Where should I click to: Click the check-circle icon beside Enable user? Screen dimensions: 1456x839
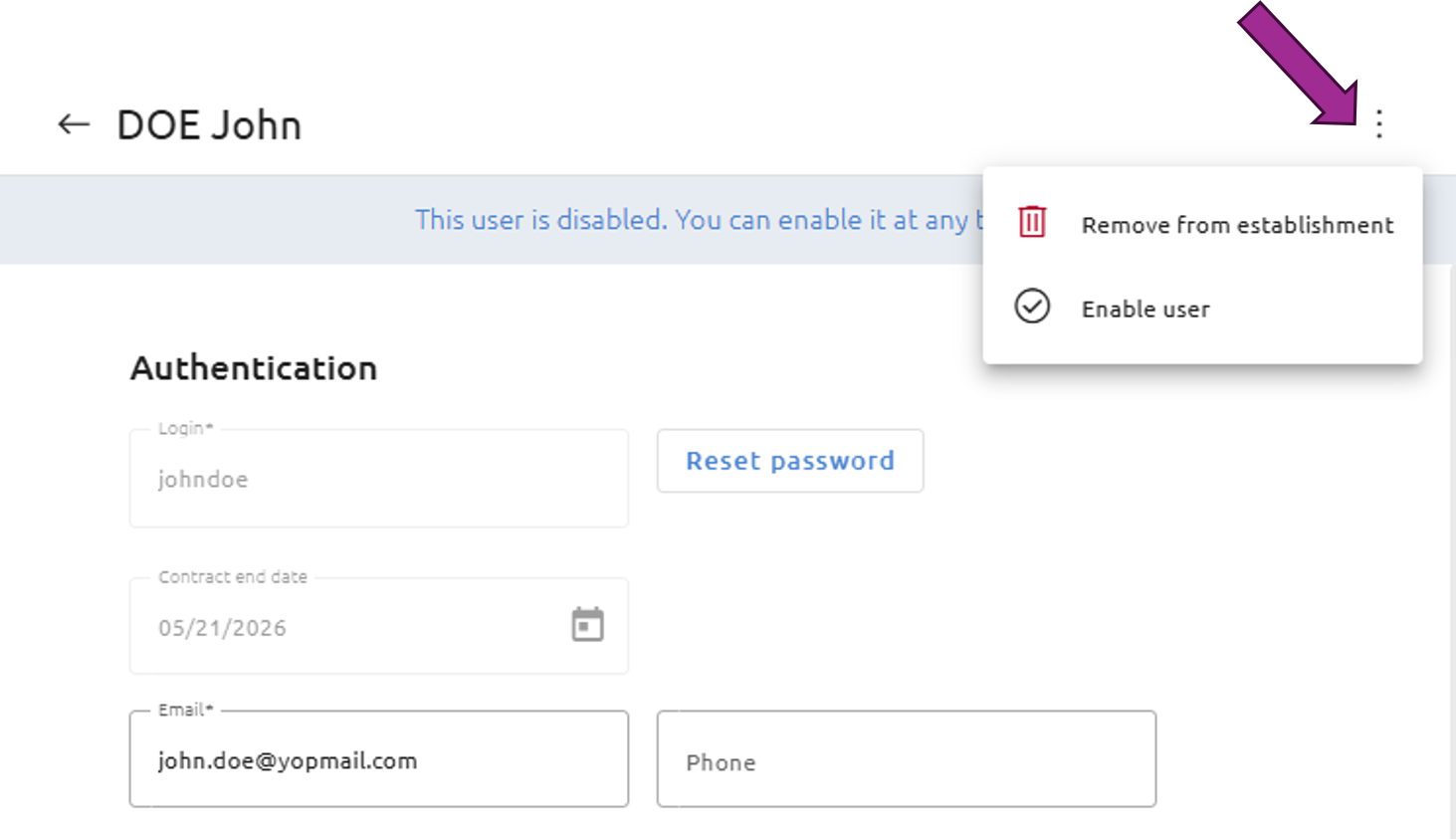pos(1032,307)
